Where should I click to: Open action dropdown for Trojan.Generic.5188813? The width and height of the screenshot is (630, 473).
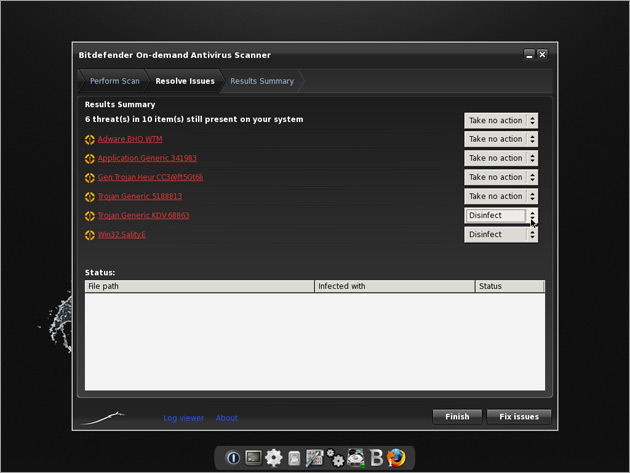point(501,196)
